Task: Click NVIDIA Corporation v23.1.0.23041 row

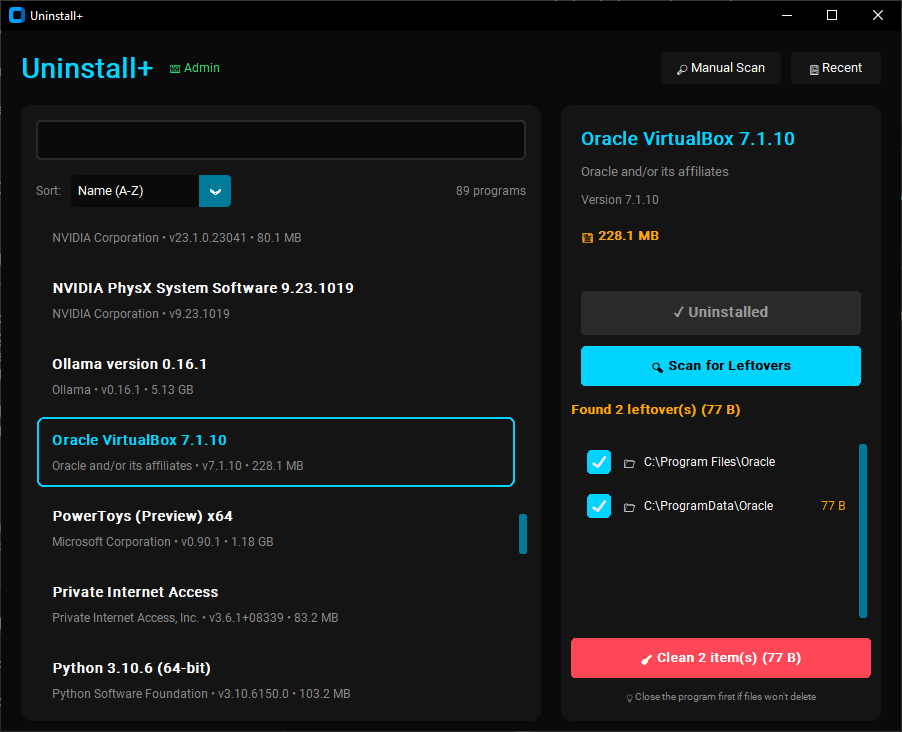Action: click(x=177, y=238)
